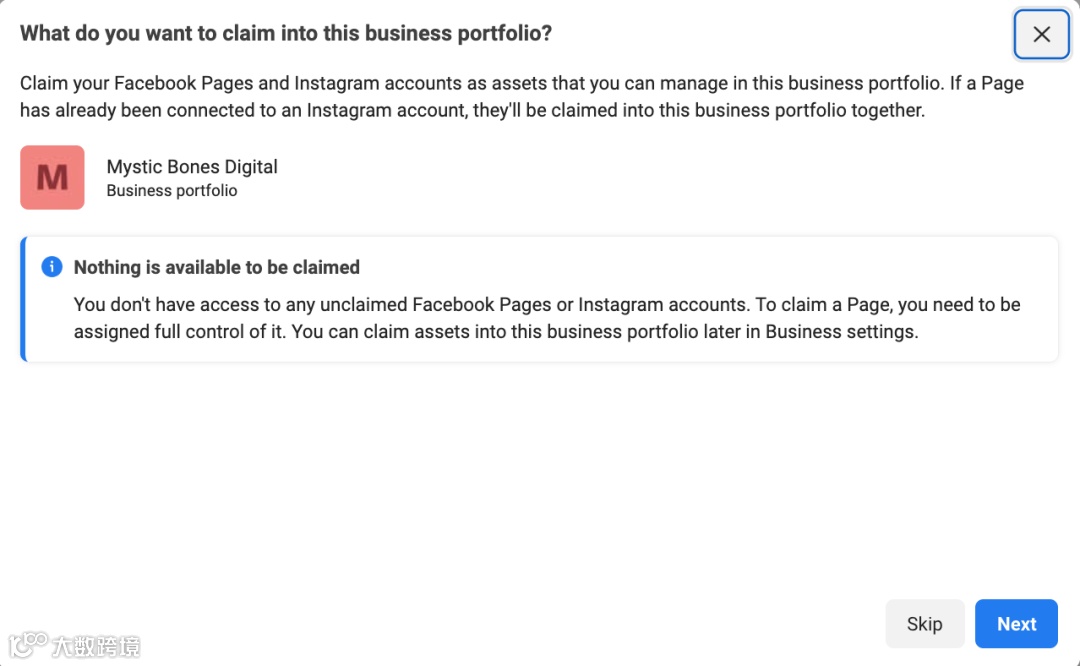Click the empty white dialog body area
1080x666 pixels.
click(540, 470)
